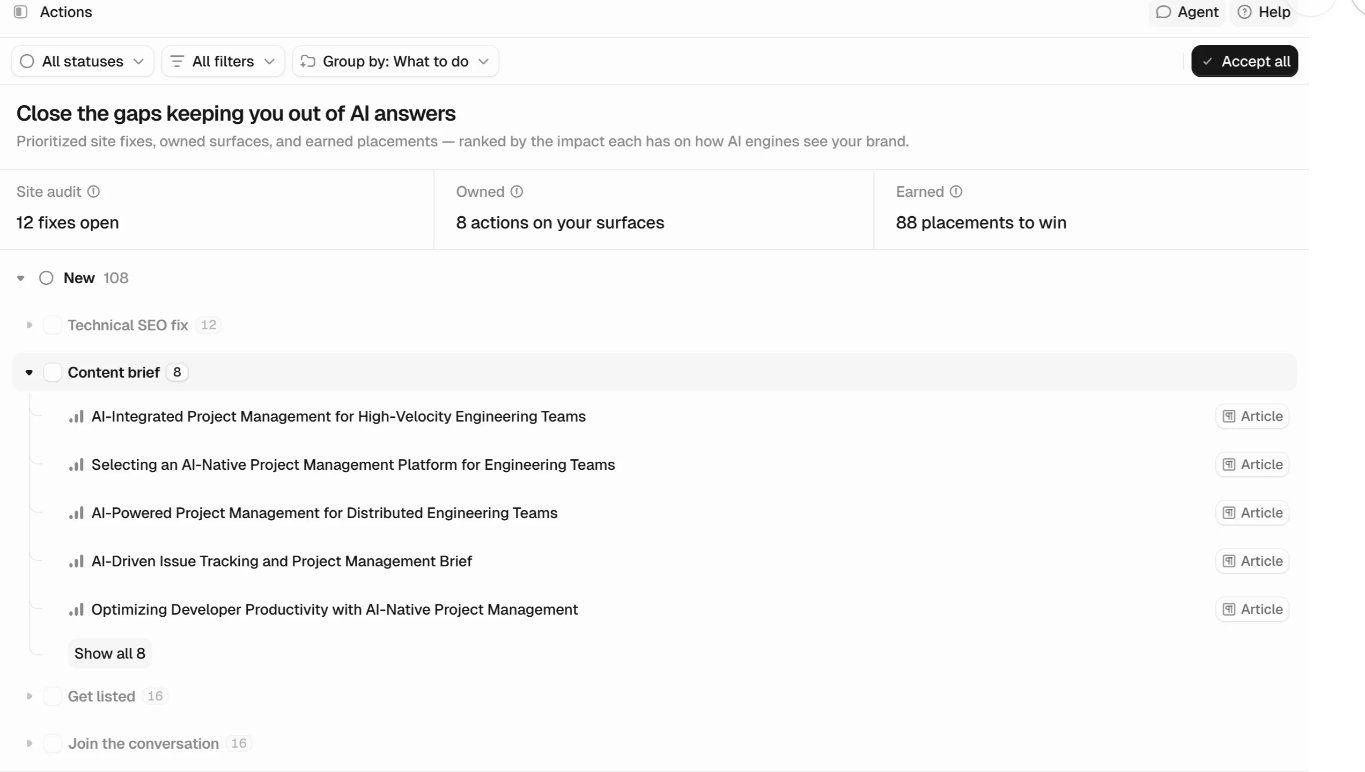Expand the Get listed group

(29, 696)
